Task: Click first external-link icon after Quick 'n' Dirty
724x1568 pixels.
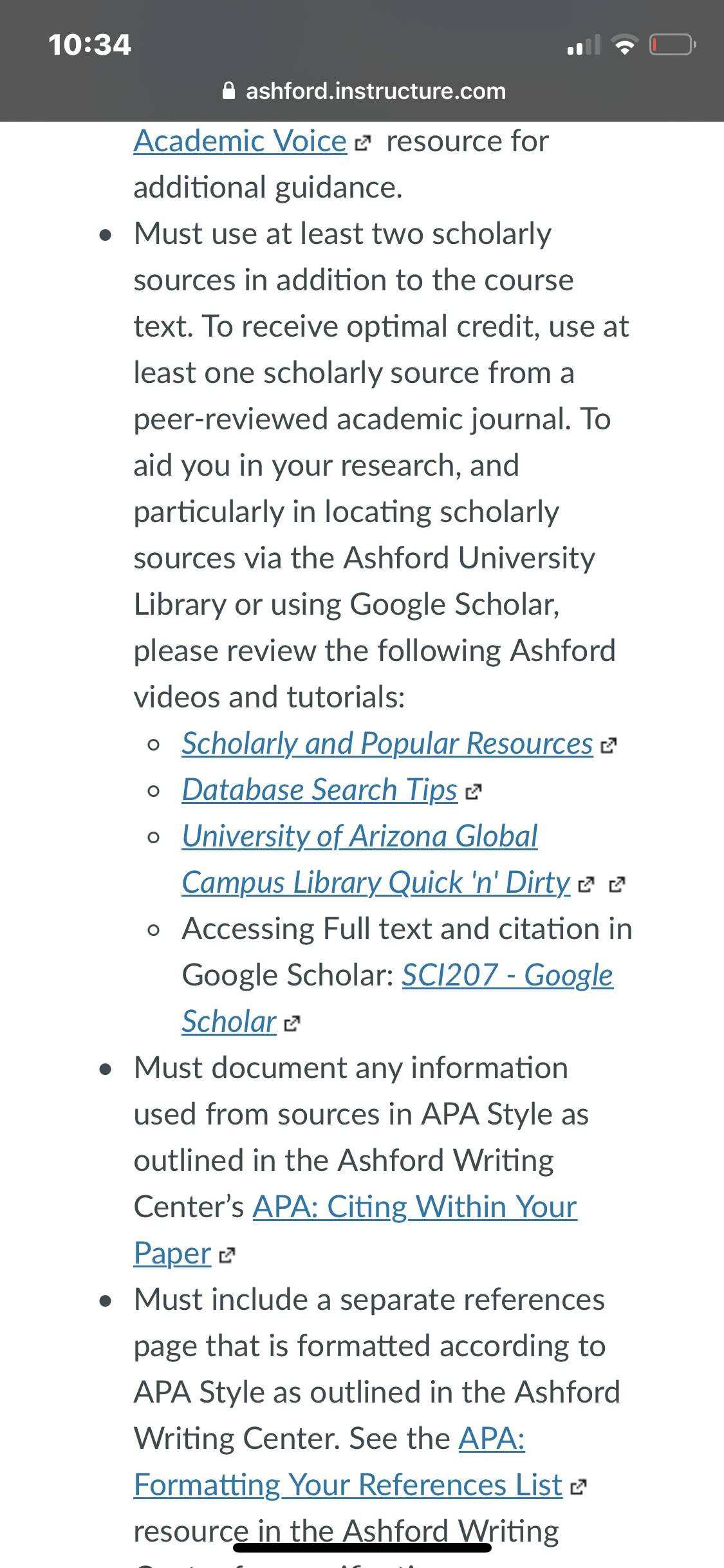Action: [586, 884]
